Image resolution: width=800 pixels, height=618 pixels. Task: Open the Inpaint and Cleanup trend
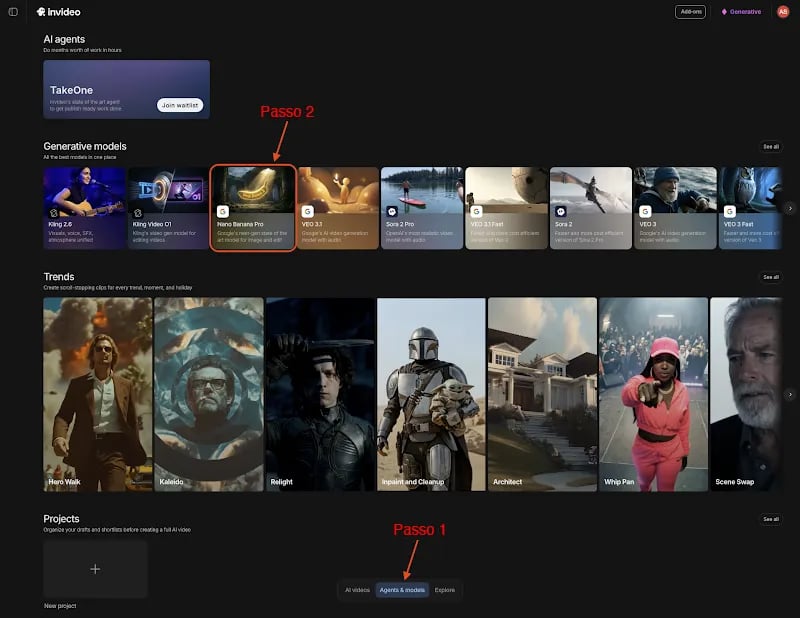pos(431,394)
